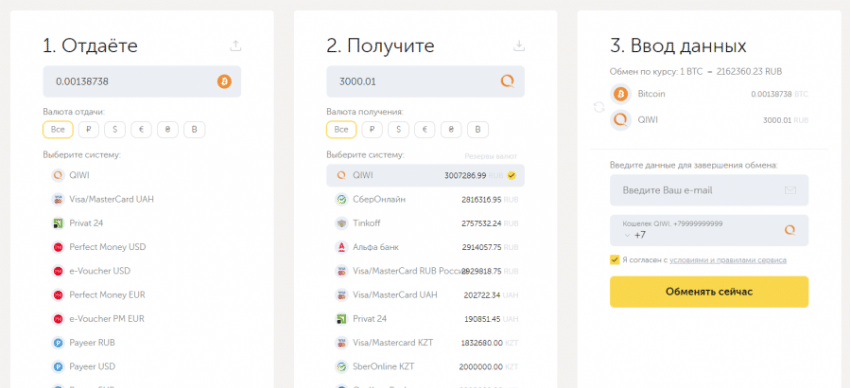Select Privat 24 in the Получите list
This screenshot has width=851, height=388.
tap(425, 319)
